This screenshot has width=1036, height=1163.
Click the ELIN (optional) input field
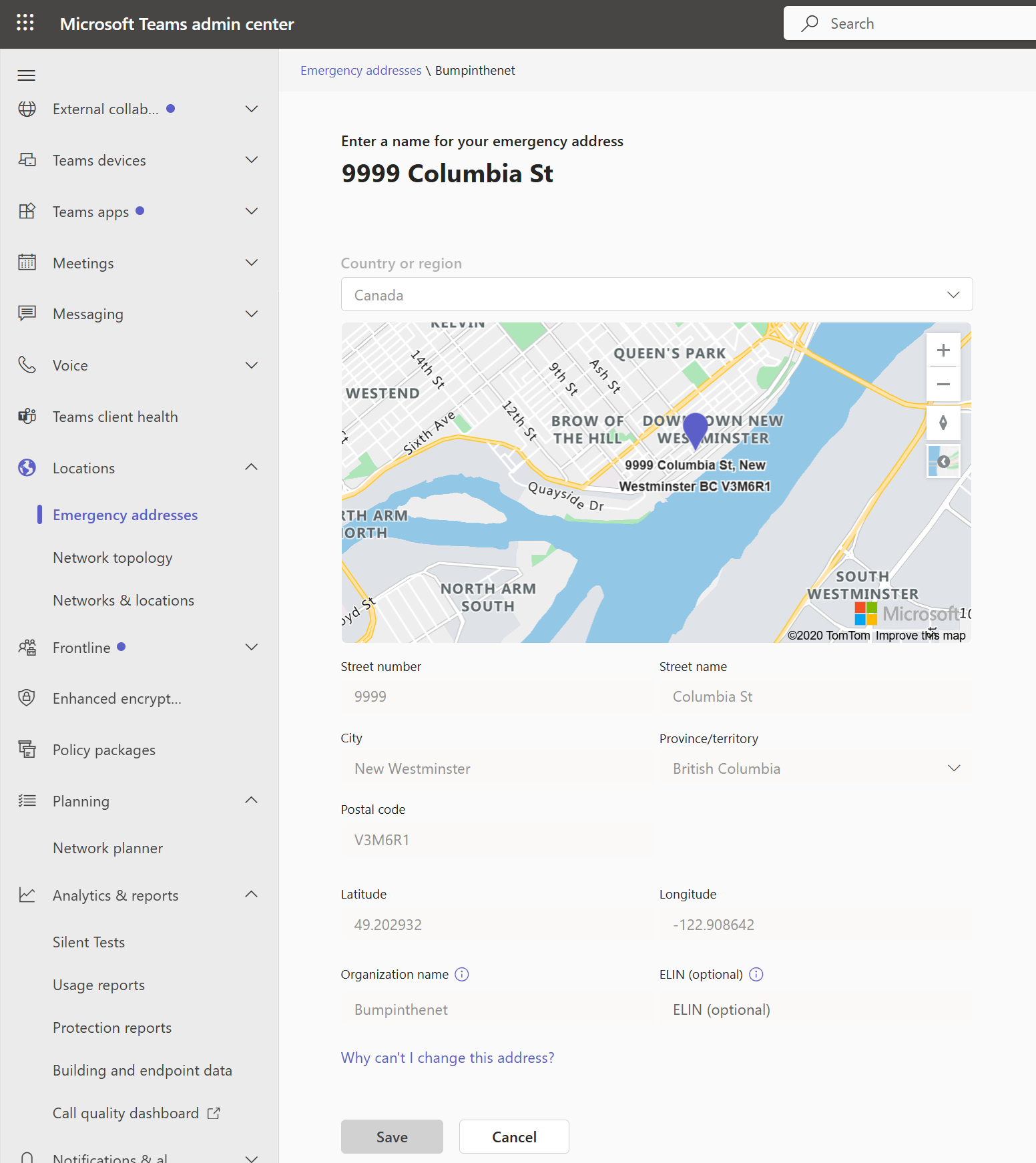point(816,1010)
